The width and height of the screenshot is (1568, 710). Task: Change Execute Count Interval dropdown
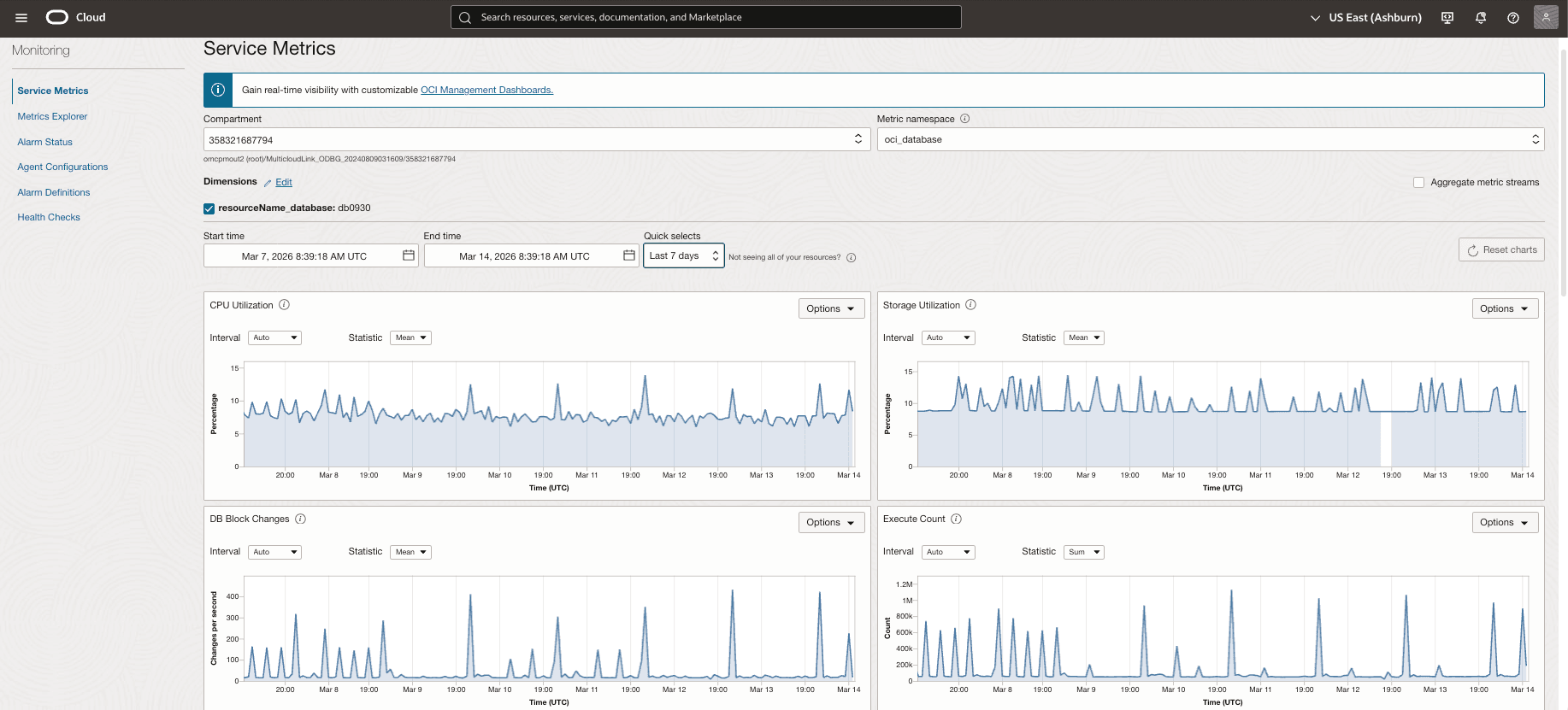click(x=949, y=552)
